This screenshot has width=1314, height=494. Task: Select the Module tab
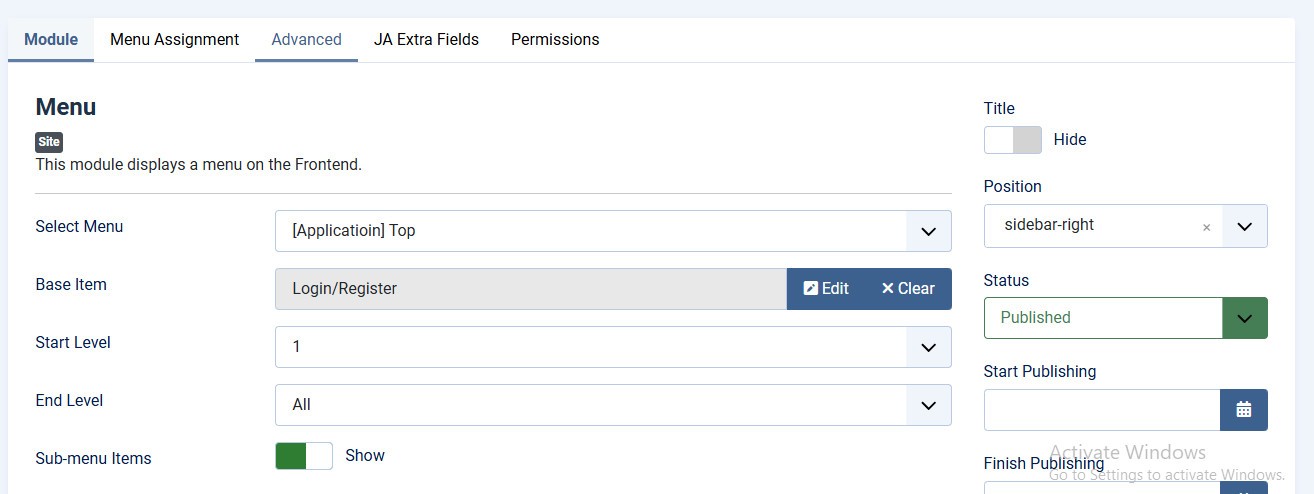pyautogui.click(x=51, y=40)
